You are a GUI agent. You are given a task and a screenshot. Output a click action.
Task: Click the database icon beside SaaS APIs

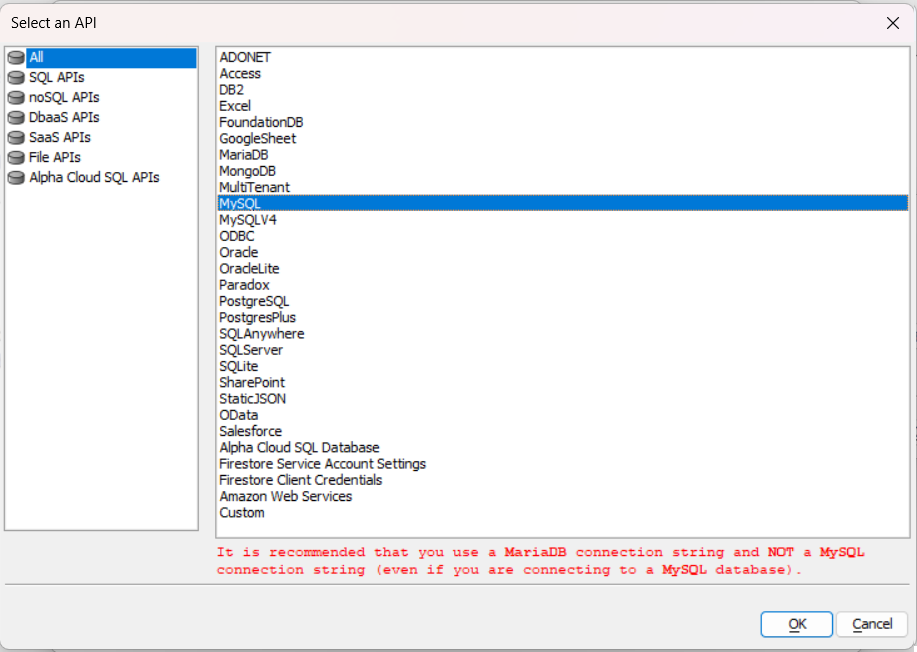[x=16, y=138]
